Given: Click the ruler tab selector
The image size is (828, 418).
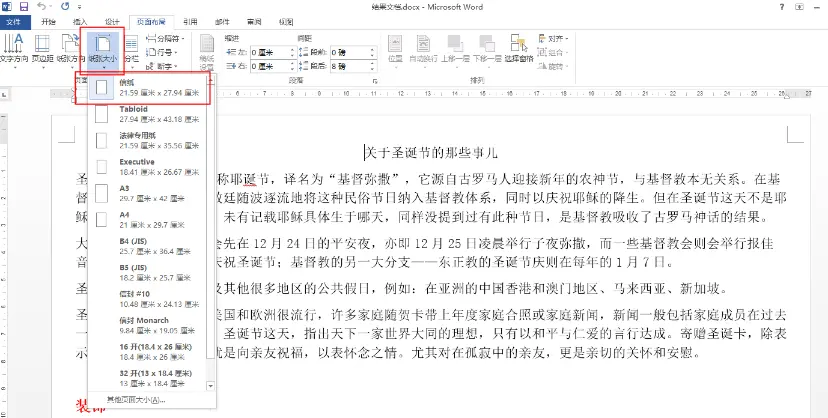Looking at the screenshot, I should pyautogui.click(x=4, y=94).
